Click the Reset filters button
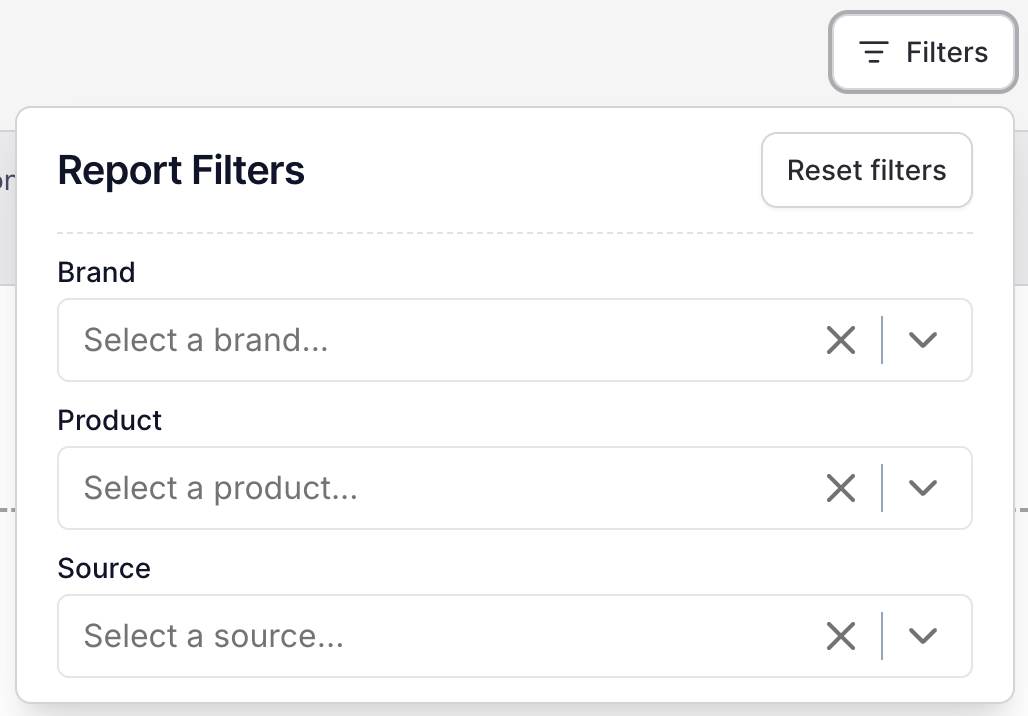1028x716 pixels. [x=866, y=170]
